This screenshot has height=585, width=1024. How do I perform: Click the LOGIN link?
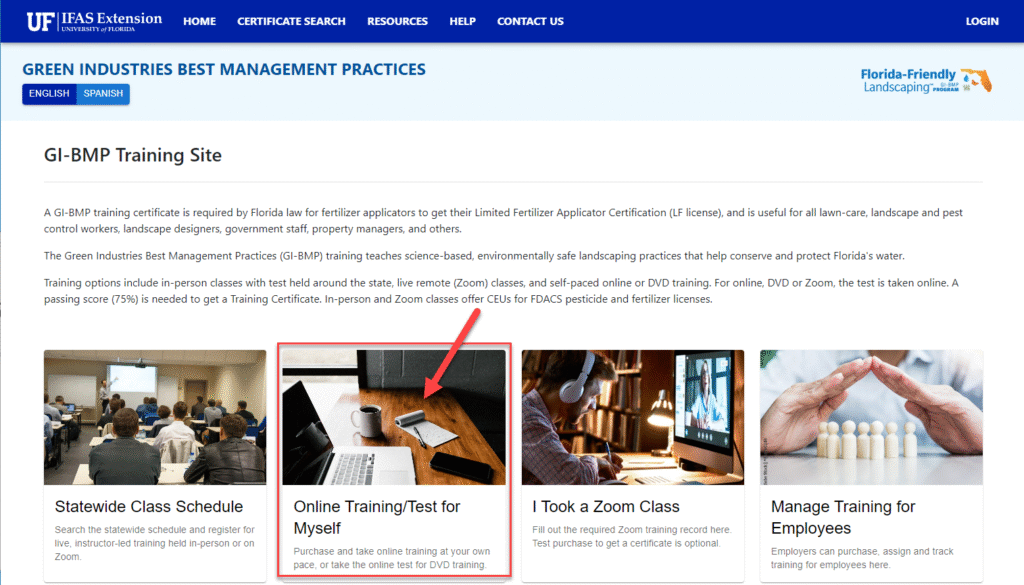(981, 21)
